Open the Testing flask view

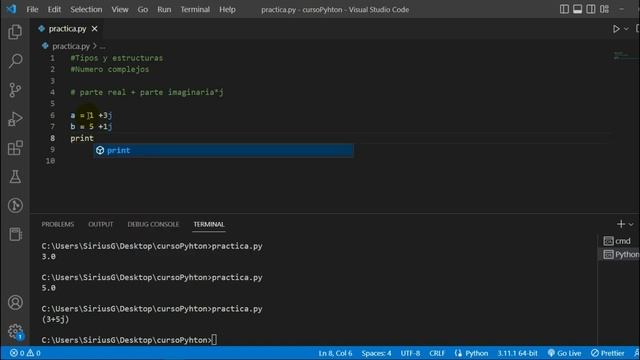(x=15, y=177)
